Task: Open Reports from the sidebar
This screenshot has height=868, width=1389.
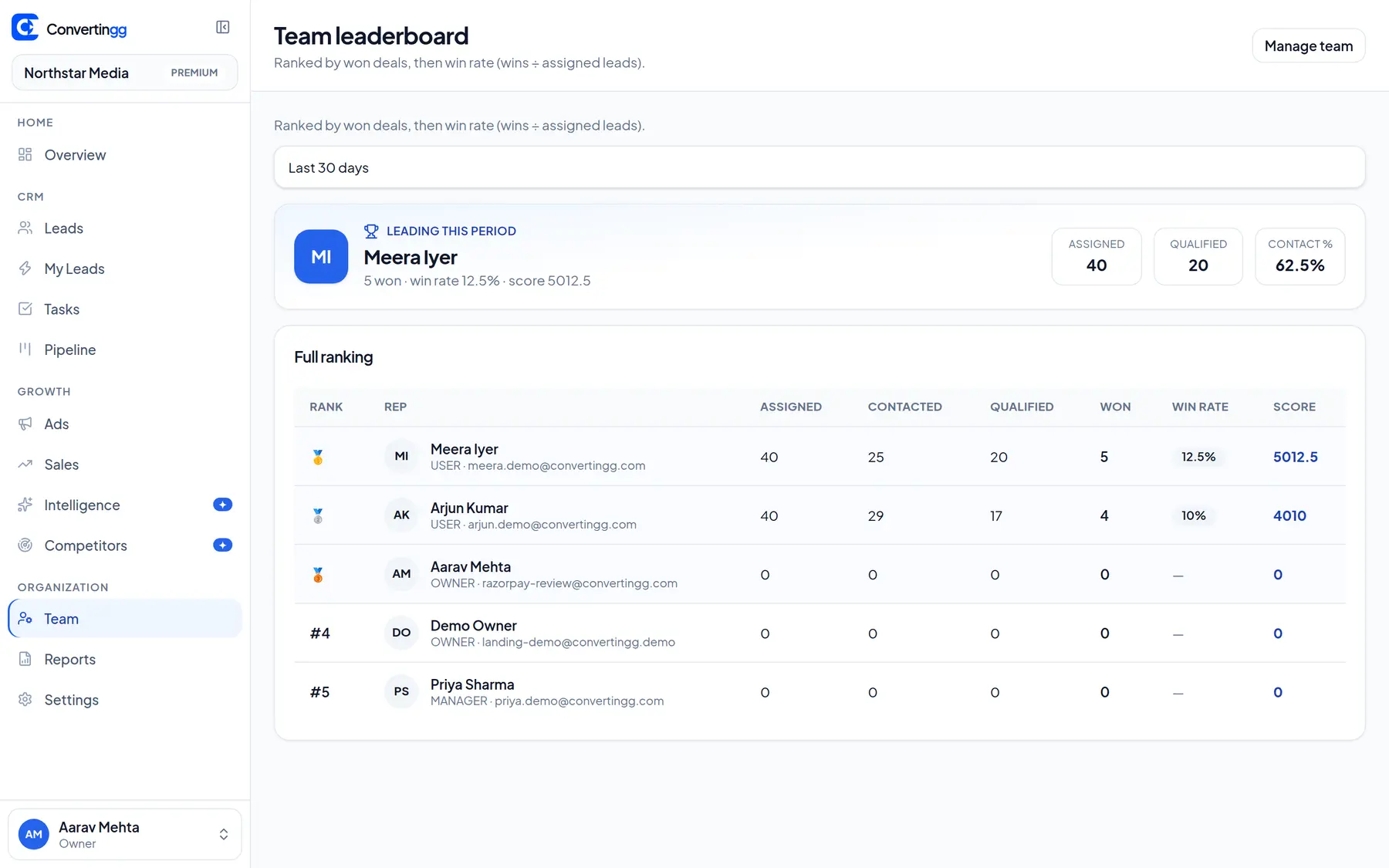Action: 124,659
